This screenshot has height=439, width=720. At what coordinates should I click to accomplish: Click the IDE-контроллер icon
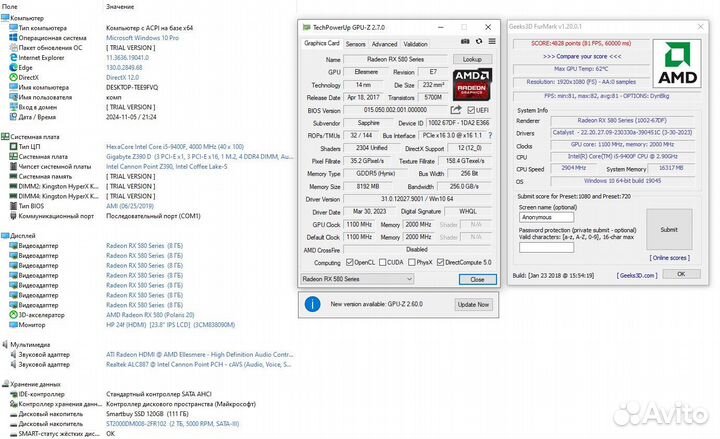13,394
